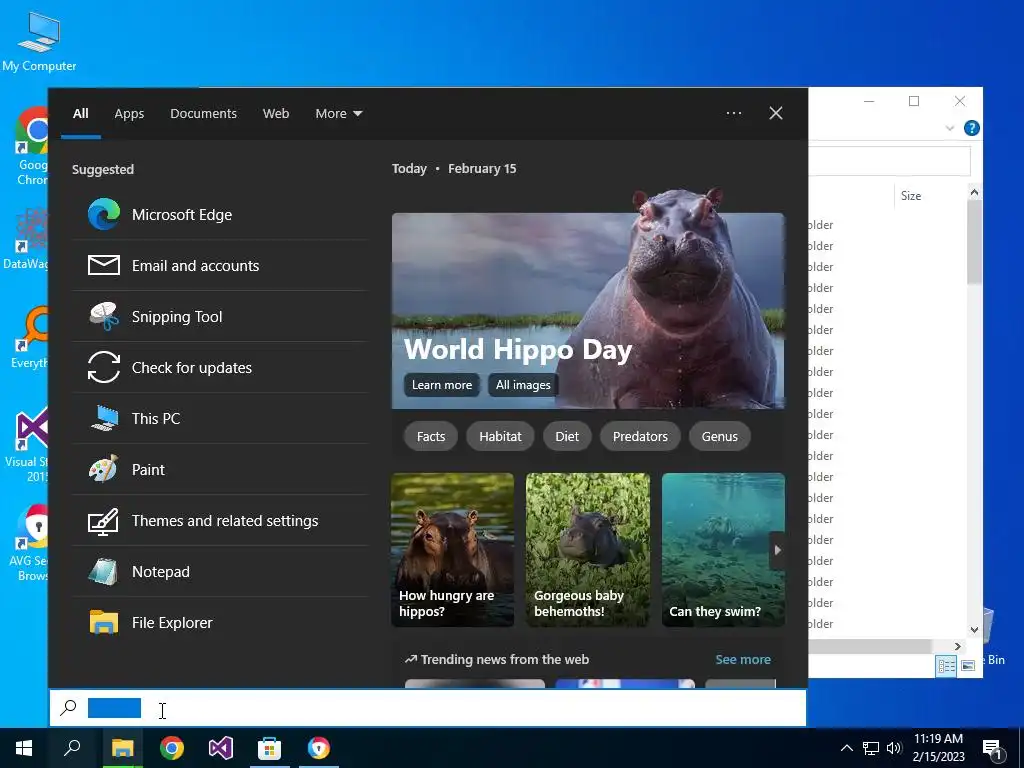Open the Google Chrome desktop shortcut
Screen dimensions: 1024x768
click(31, 146)
